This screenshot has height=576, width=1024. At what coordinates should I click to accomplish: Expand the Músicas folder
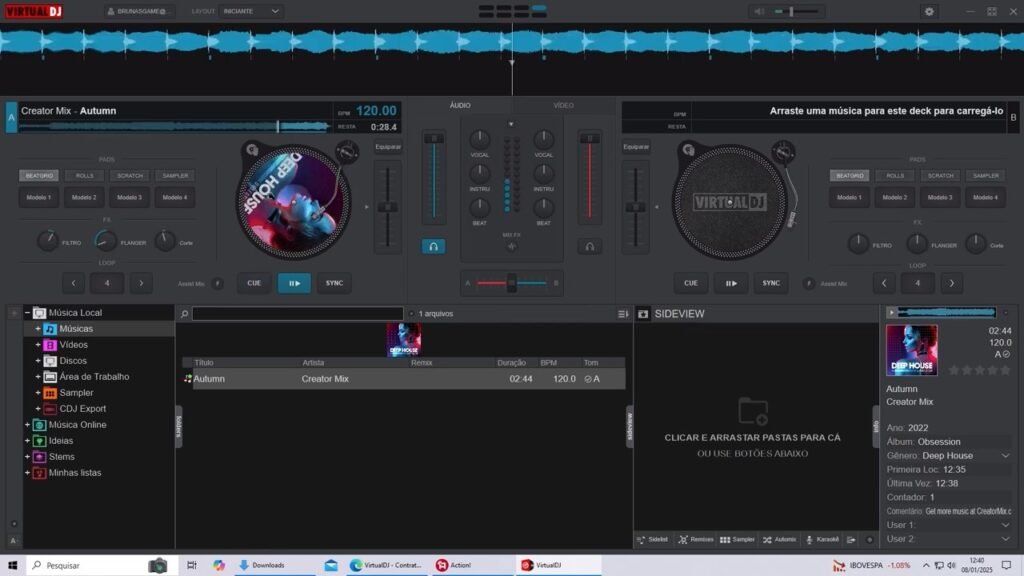click(38, 329)
